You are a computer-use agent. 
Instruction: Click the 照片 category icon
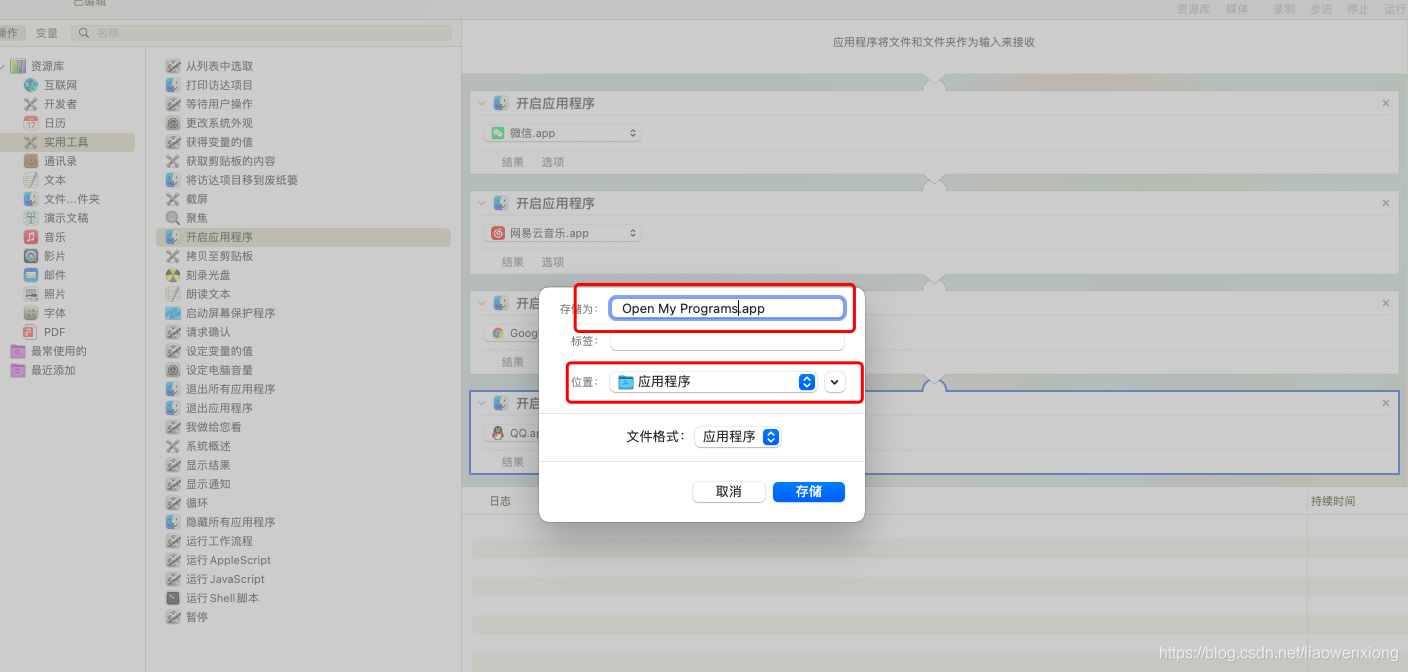coord(31,294)
